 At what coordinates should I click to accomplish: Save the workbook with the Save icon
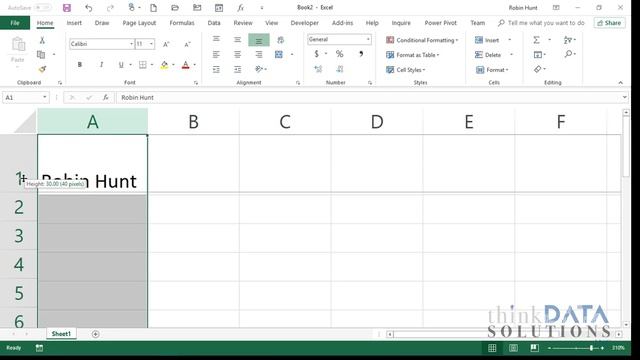[67, 8]
